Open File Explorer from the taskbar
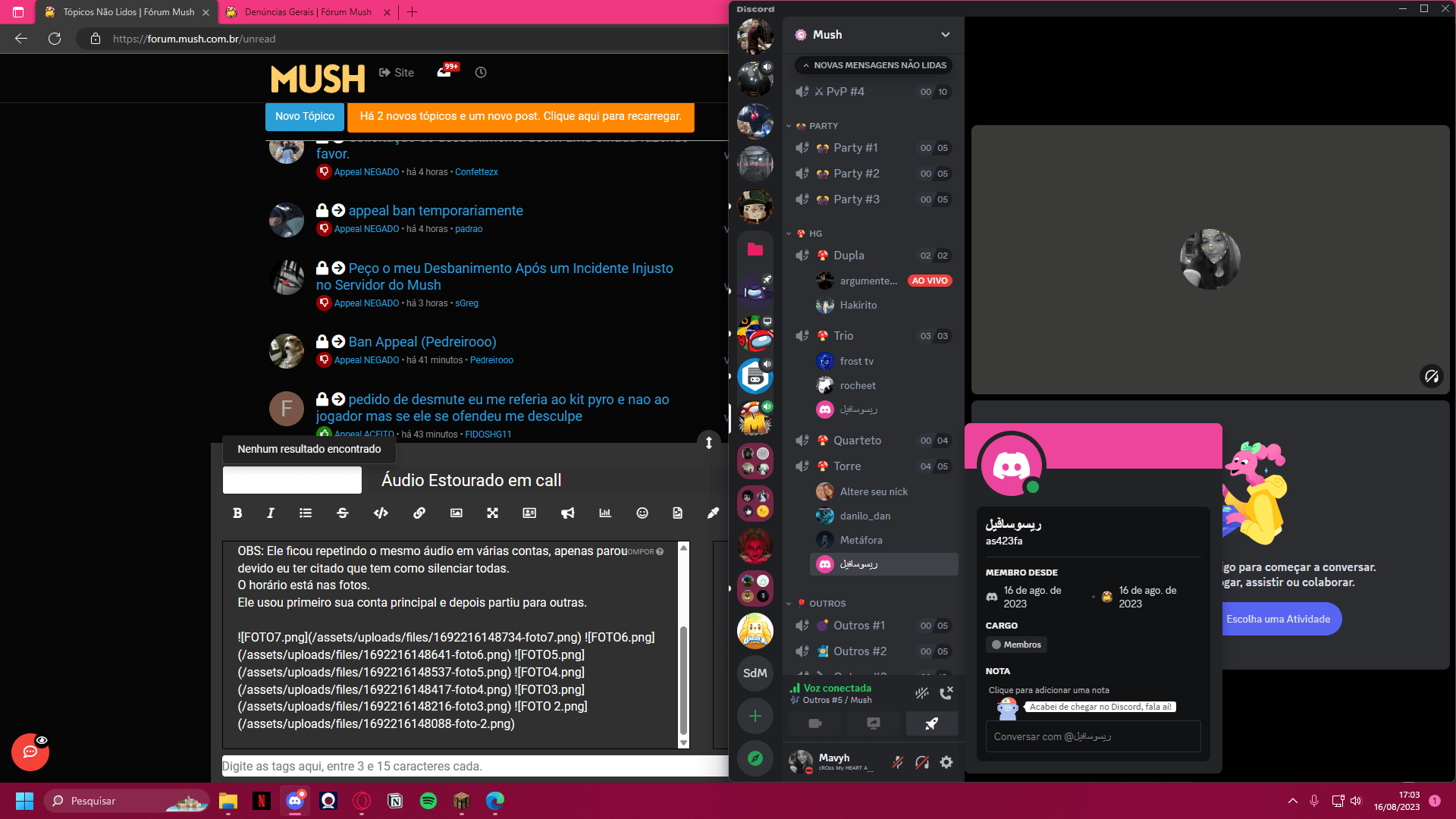 pos(228,801)
